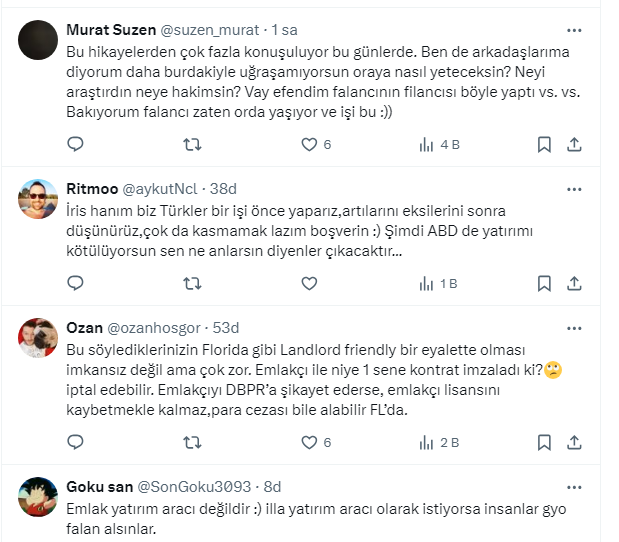Retweet Ritmoo's post
Screen dimensions: 619x542
point(192,284)
